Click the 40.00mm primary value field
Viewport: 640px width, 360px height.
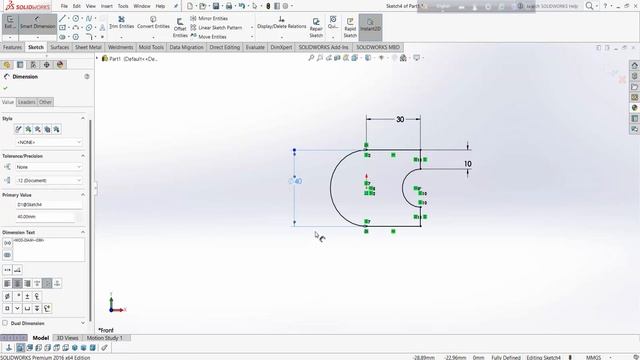(x=46, y=217)
